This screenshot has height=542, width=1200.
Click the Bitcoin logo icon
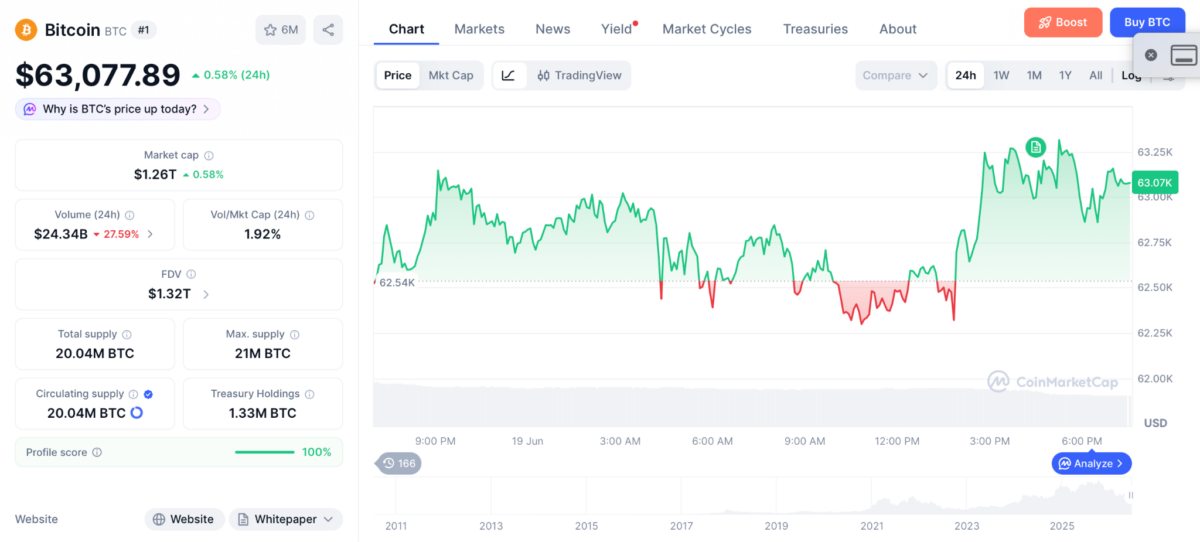pos(26,30)
